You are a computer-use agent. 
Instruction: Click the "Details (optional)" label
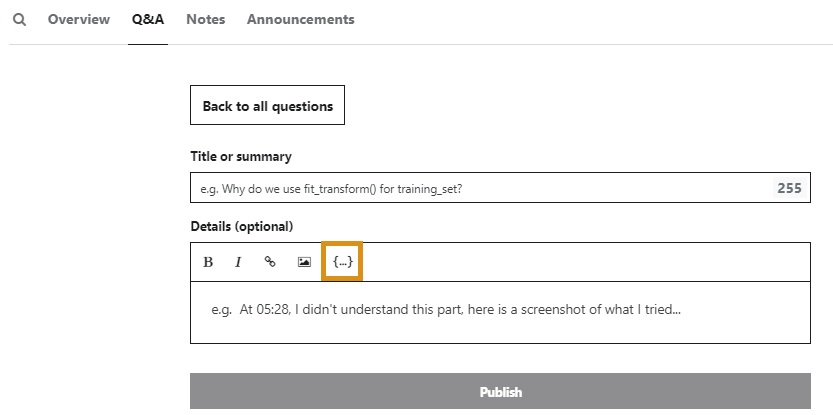(241, 226)
